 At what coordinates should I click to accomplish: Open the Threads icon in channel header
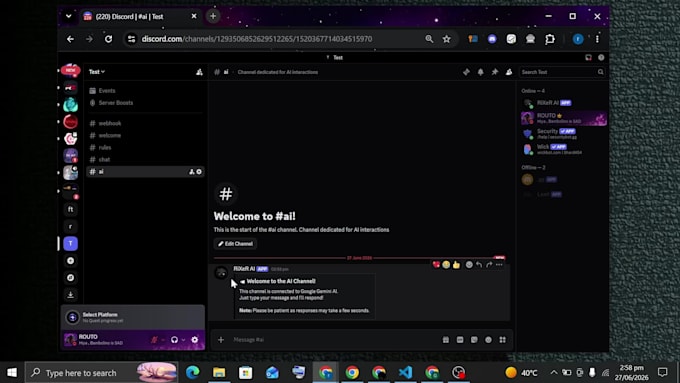click(x=466, y=72)
